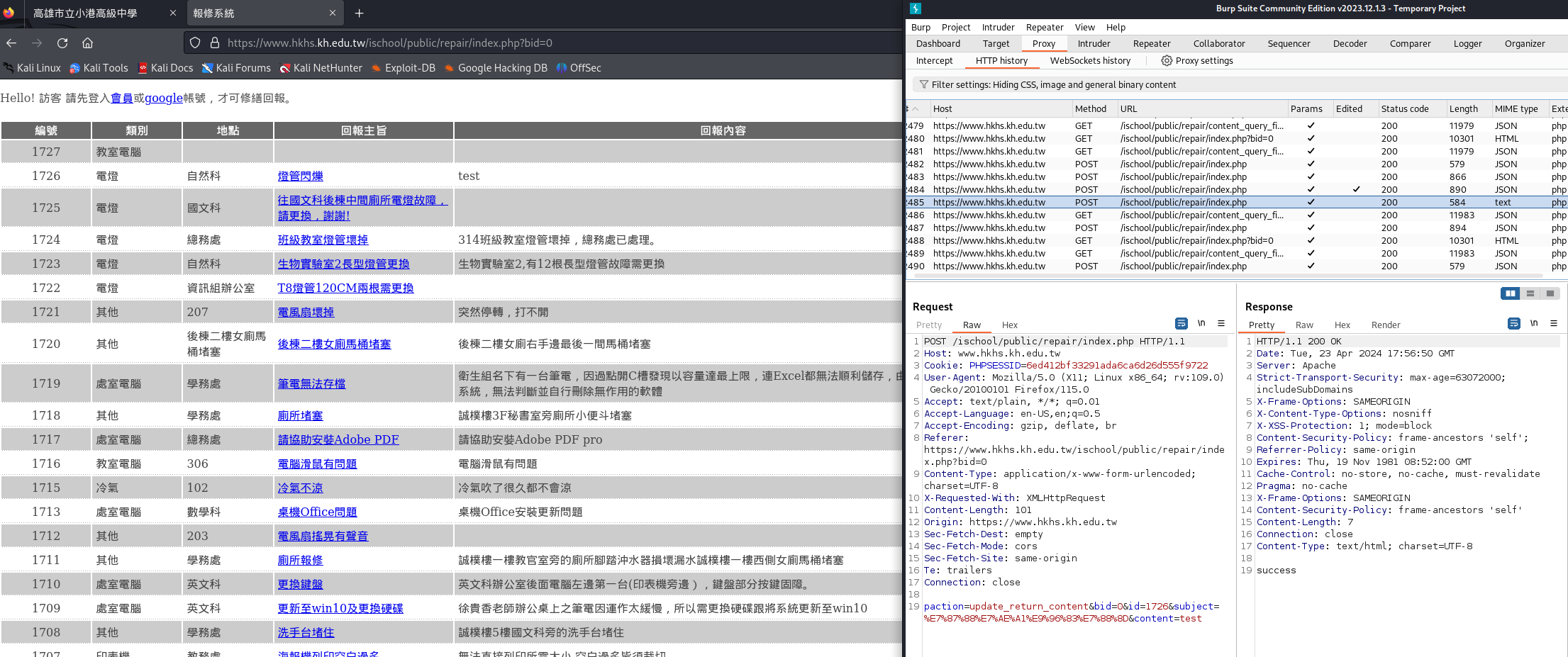Open the Burp menu
Image resolution: width=1568 pixels, height=657 pixels.
[921, 27]
